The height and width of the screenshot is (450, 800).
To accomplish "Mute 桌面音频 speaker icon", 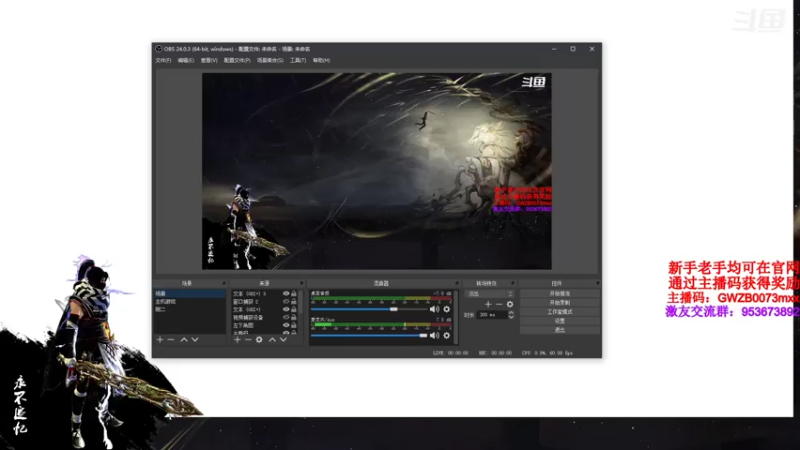I will point(434,309).
